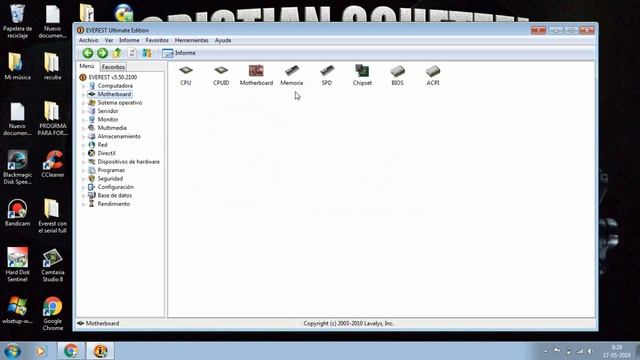
Task: Click the EVEREST icon in the taskbar
Action: click(100, 351)
